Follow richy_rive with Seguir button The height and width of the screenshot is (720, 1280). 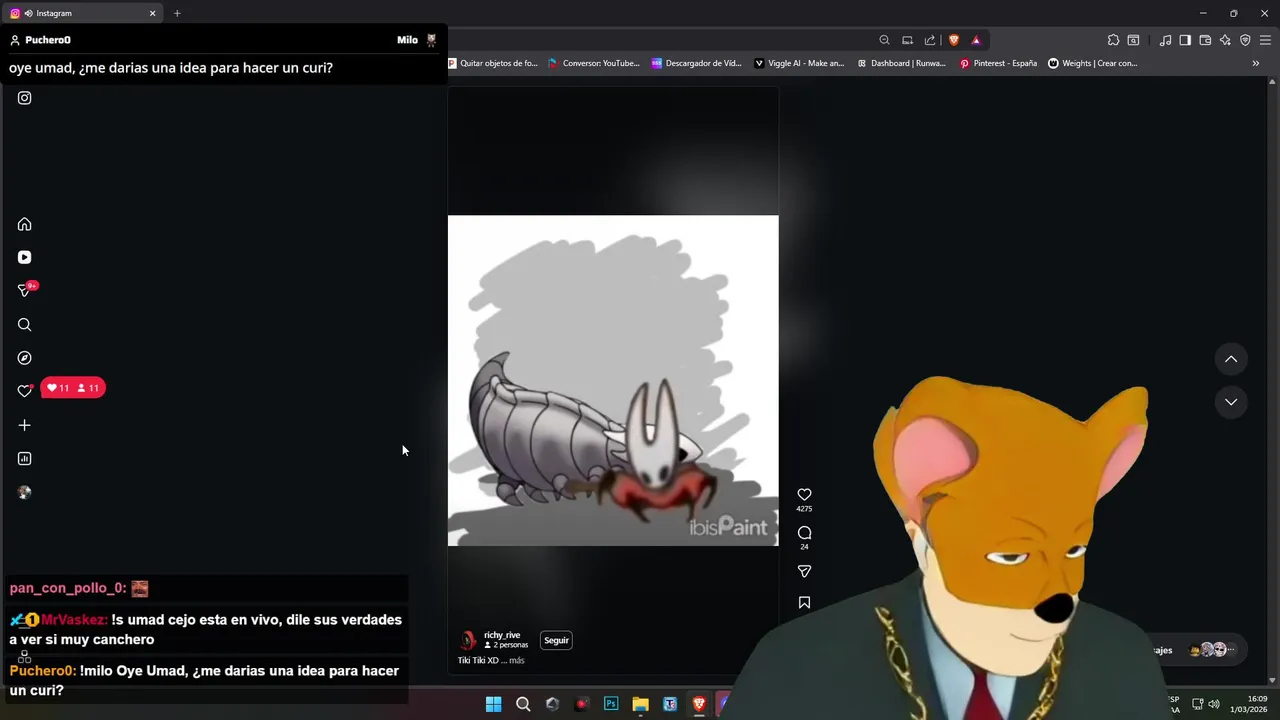click(556, 640)
